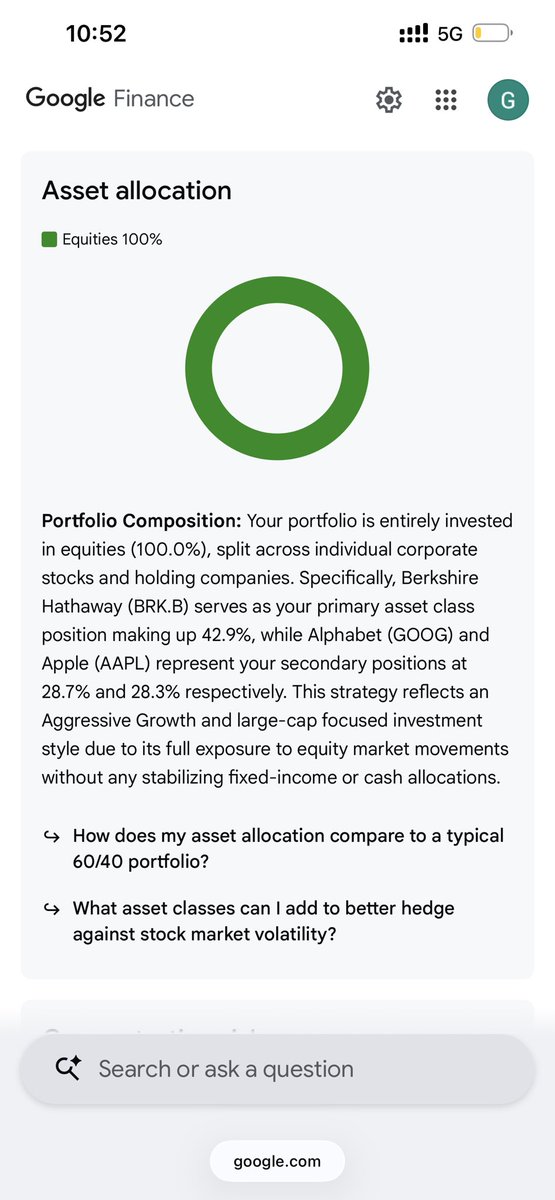555x1200 pixels.
Task: Open the G account avatar
Action: coord(508,99)
